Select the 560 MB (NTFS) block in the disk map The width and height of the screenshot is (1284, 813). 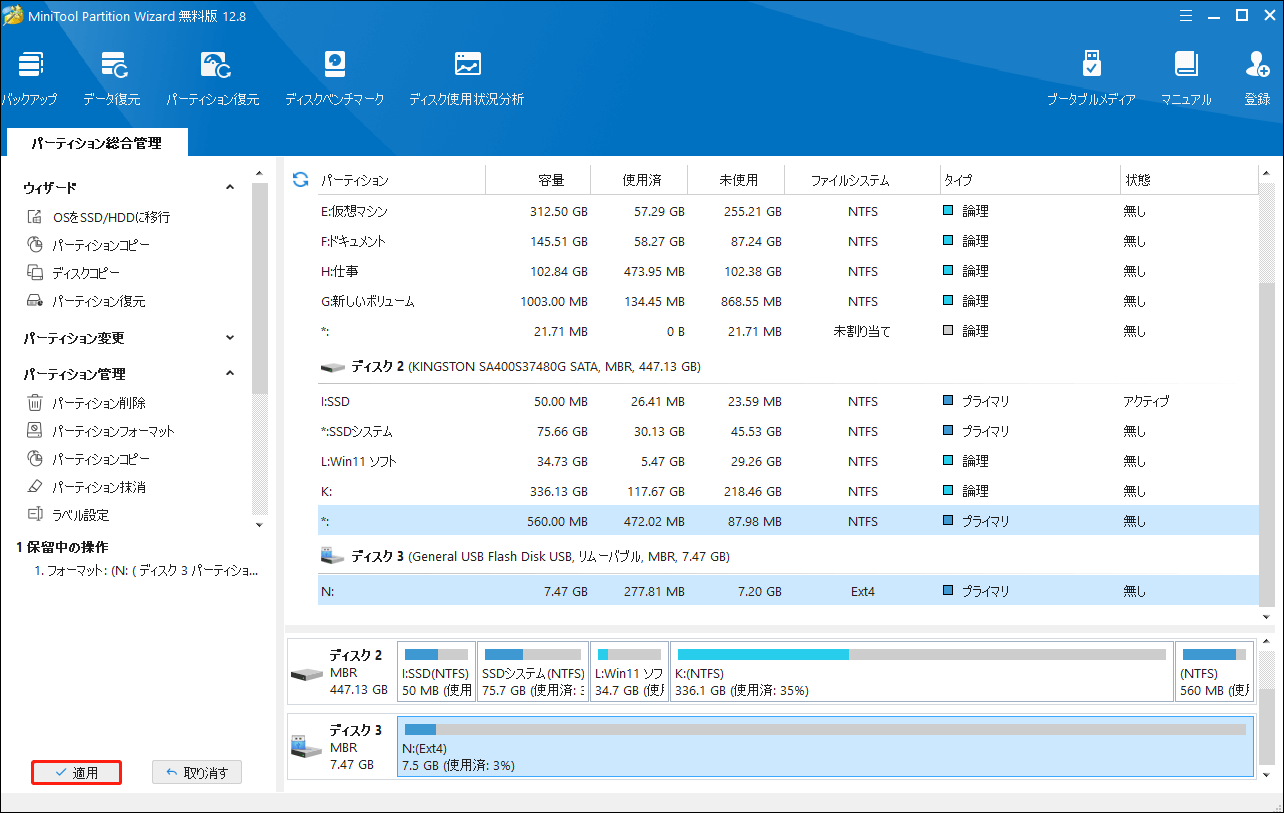[1214, 673]
